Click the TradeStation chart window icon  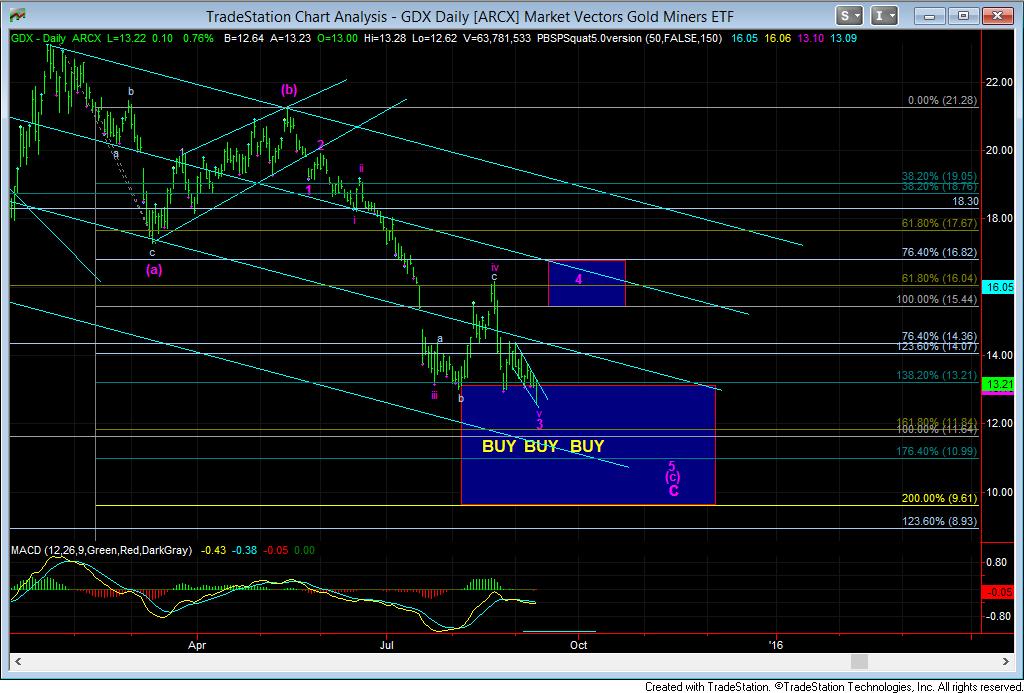tap(19, 16)
